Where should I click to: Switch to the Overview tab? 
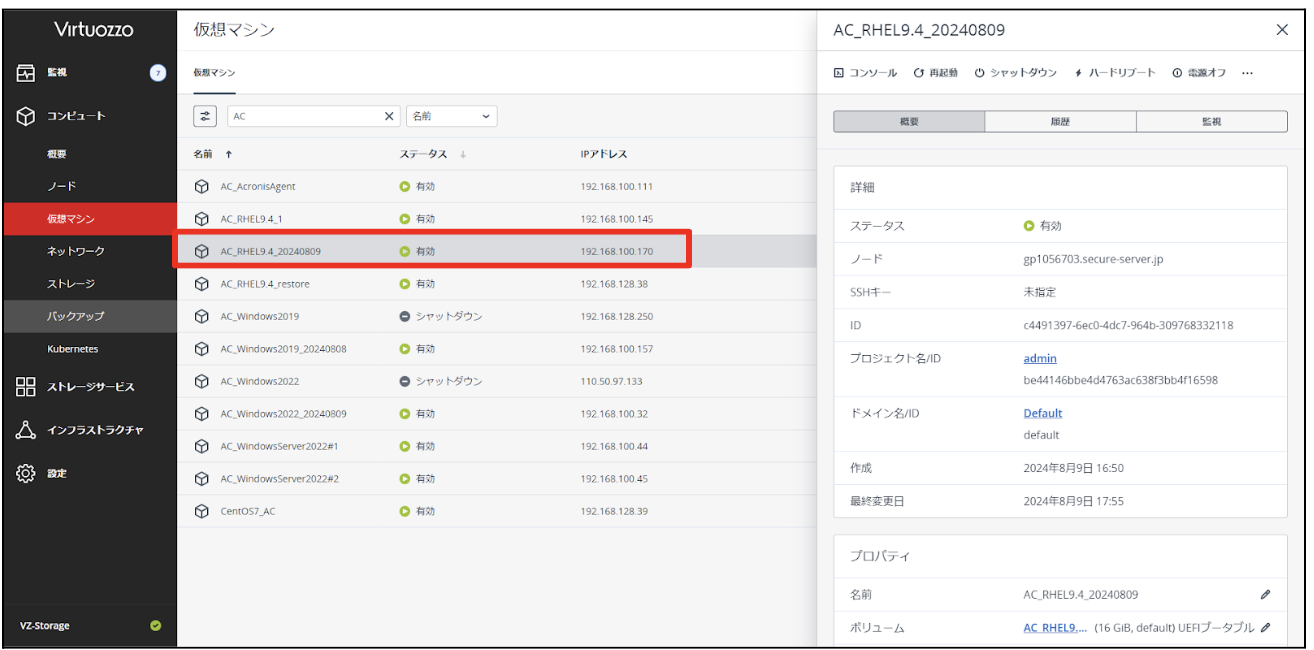[x=909, y=121]
